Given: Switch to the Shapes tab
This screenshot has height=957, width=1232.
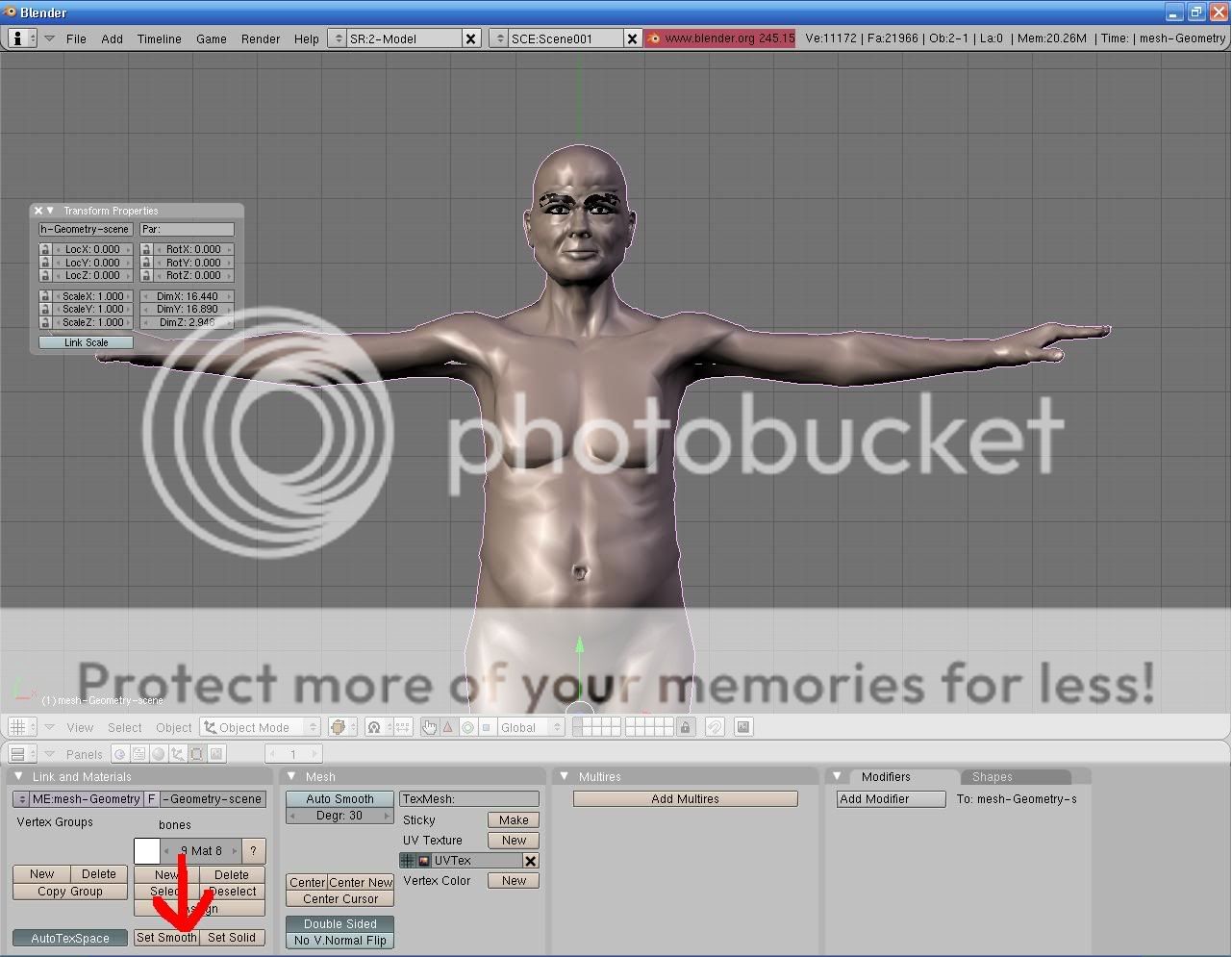Looking at the screenshot, I should coord(992,776).
